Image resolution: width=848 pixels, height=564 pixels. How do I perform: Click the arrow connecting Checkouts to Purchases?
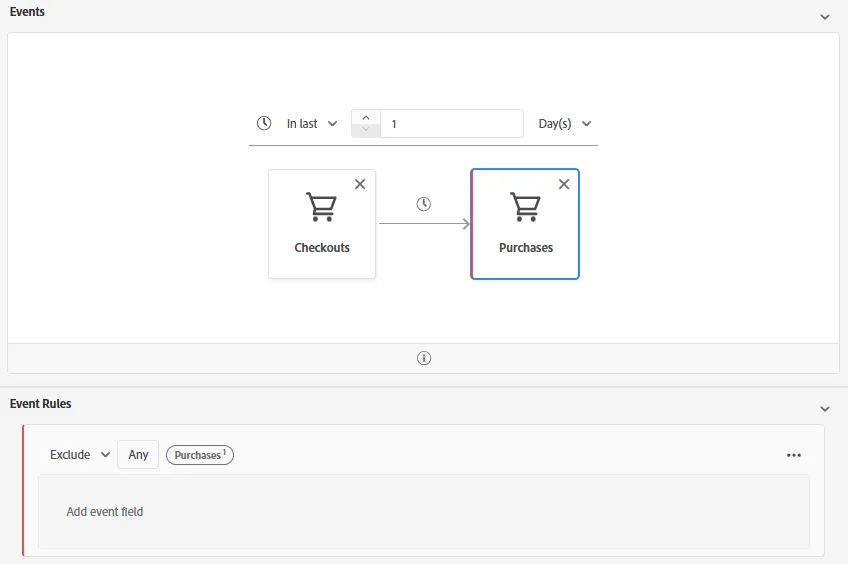(x=425, y=223)
